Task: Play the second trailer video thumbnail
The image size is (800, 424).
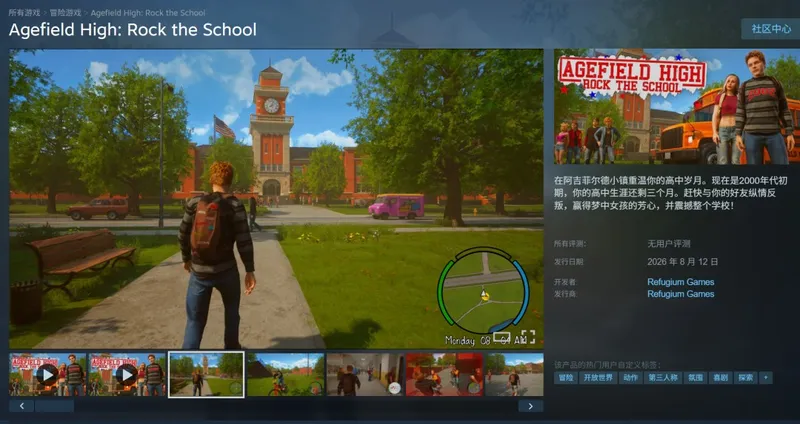Action: pos(127,375)
